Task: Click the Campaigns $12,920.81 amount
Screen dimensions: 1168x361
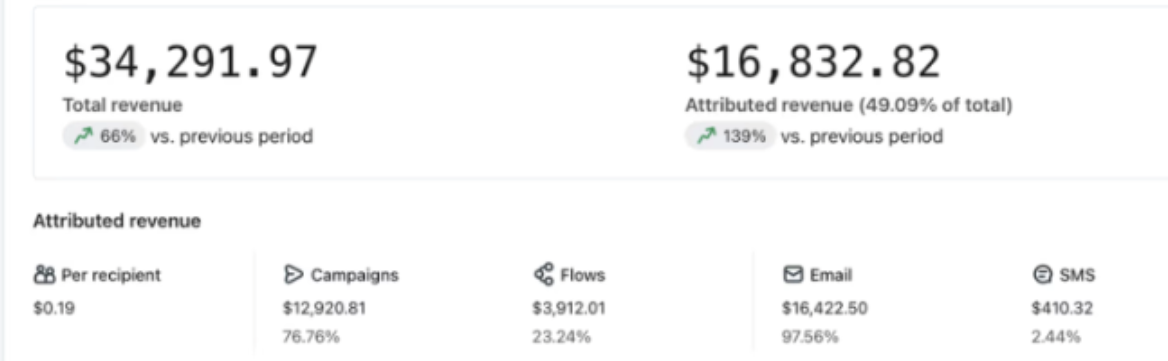Action: point(324,307)
